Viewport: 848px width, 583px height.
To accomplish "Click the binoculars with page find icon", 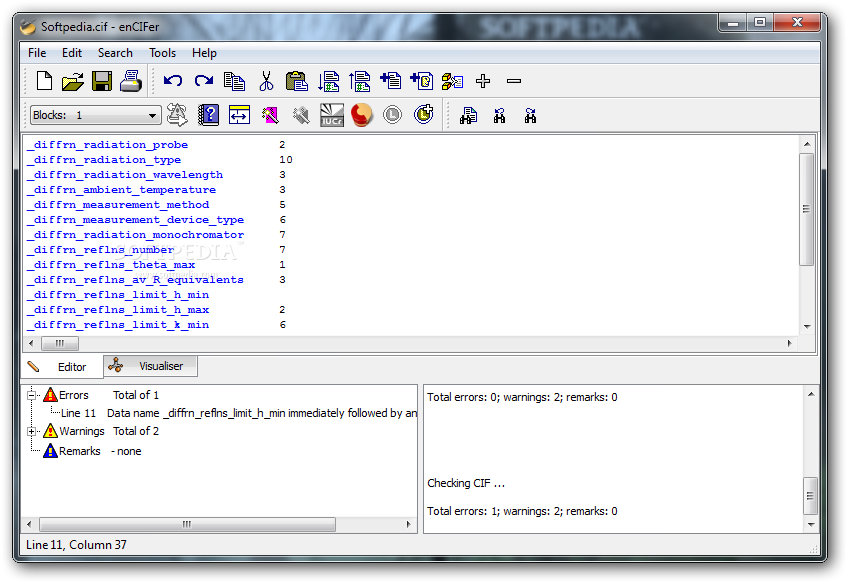I will pos(468,115).
